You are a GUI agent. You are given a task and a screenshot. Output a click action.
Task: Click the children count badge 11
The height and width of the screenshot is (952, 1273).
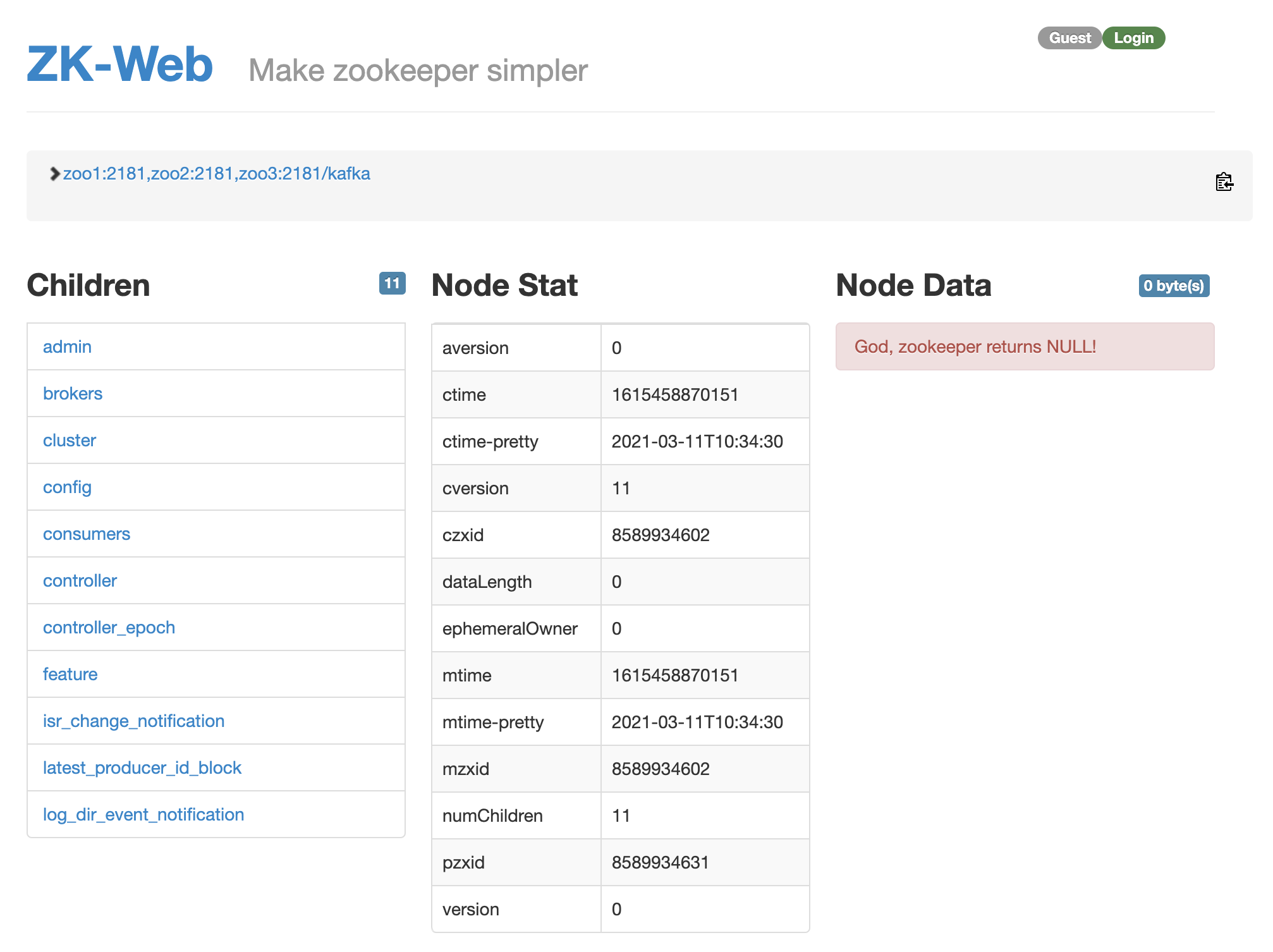392,283
